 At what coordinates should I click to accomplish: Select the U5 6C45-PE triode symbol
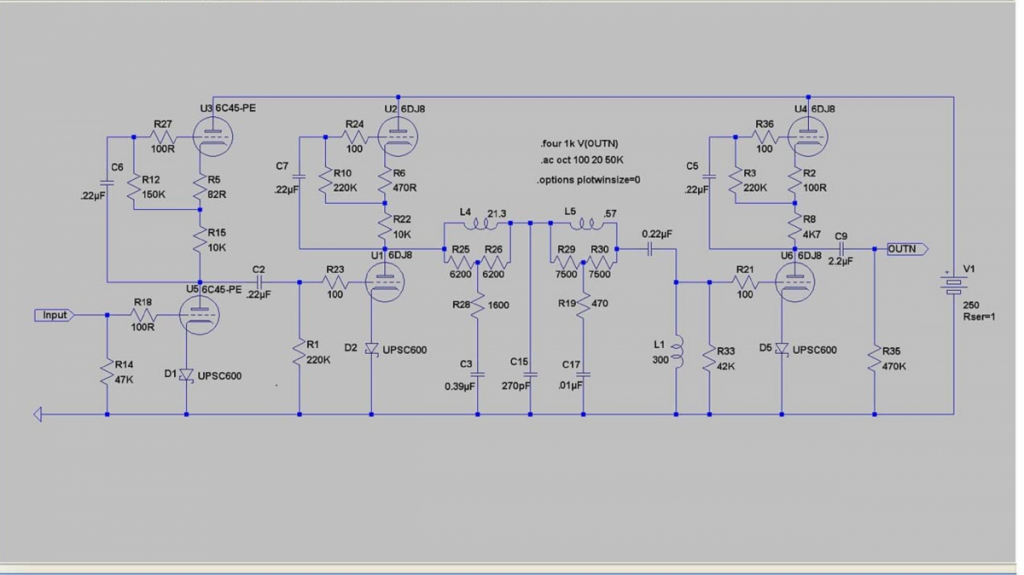[200, 315]
